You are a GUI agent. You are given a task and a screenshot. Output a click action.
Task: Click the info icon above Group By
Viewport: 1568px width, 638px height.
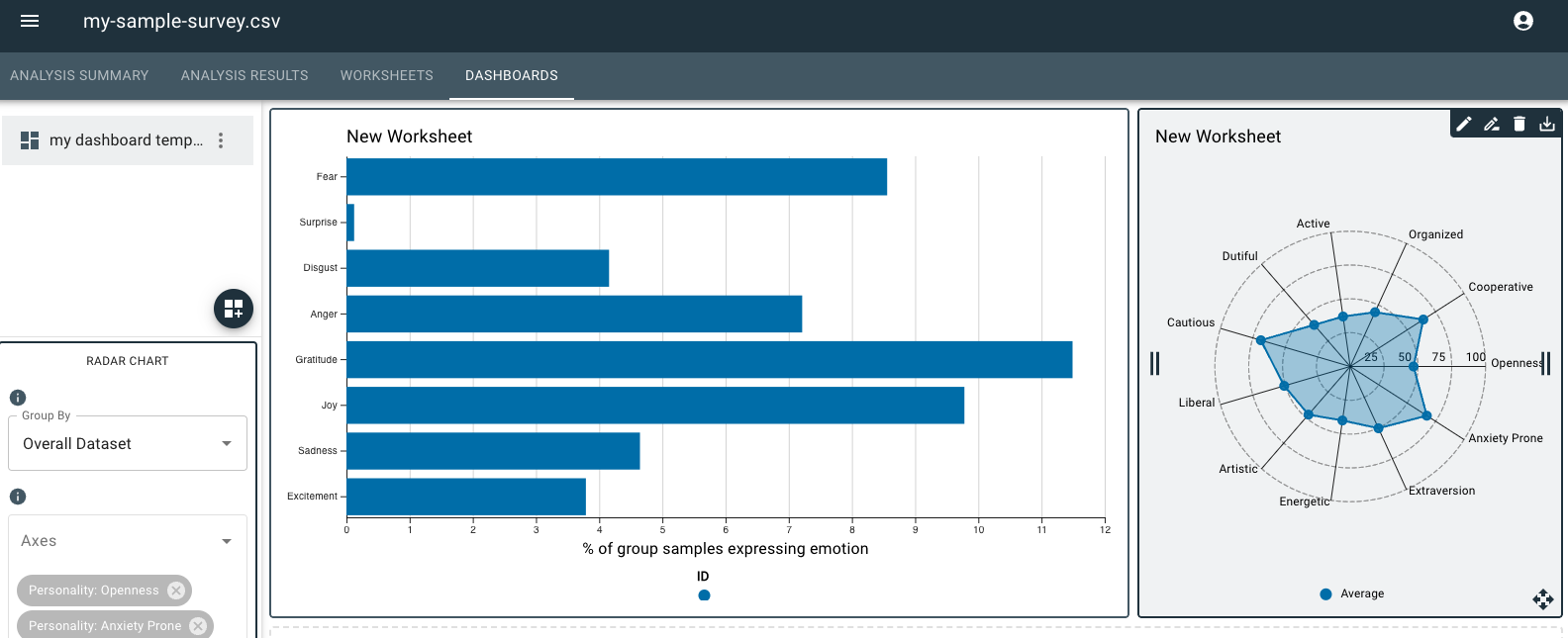point(18,398)
